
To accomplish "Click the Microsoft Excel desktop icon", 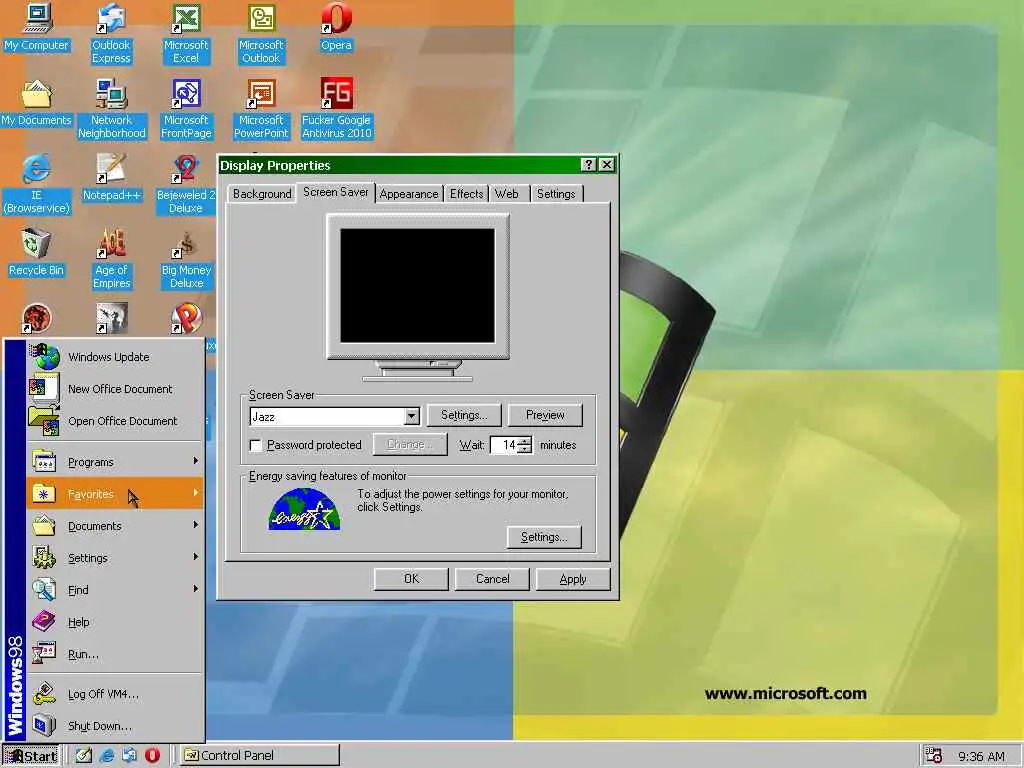I will pos(186,33).
